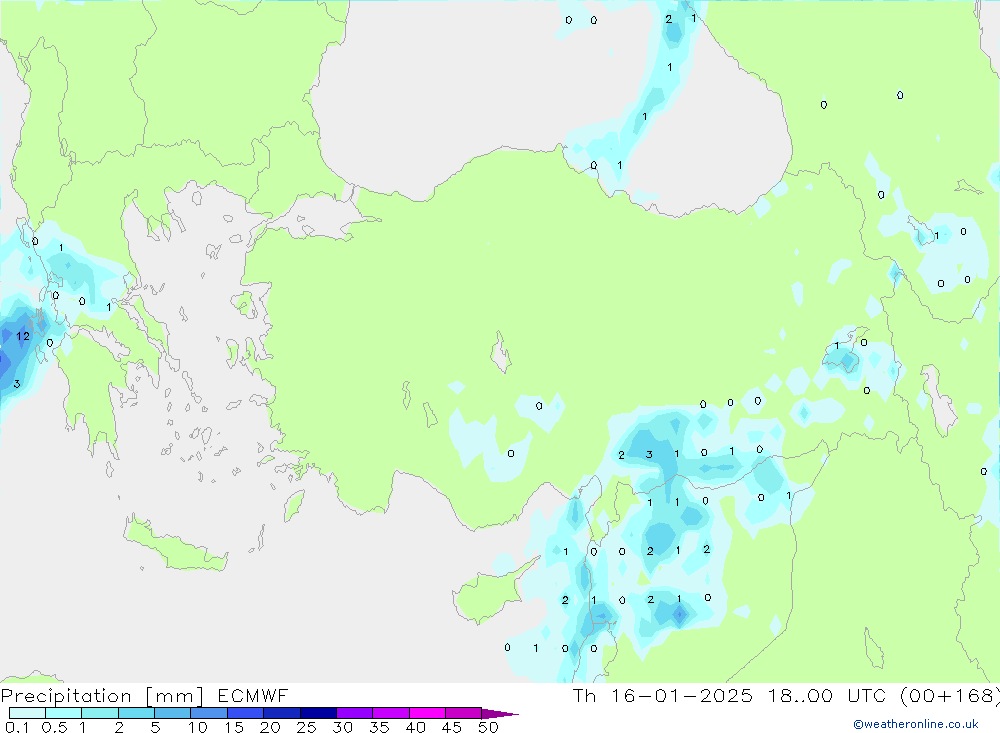Select the 0.5–1 mm legend color
Image resolution: width=1000 pixels, height=733 pixels.
tap(63, 713)
